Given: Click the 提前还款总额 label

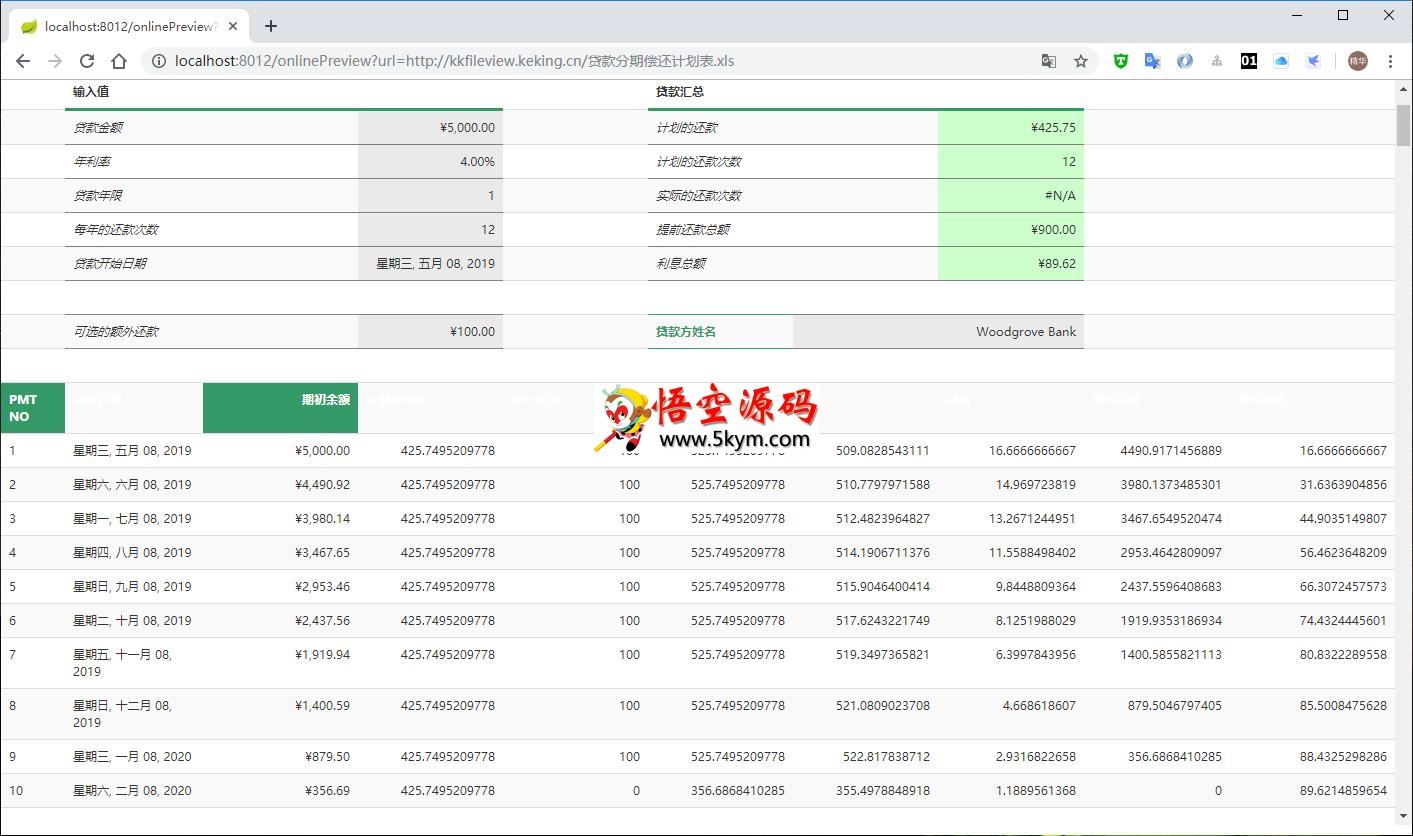Looking at the screenshot, I should 693,229.
